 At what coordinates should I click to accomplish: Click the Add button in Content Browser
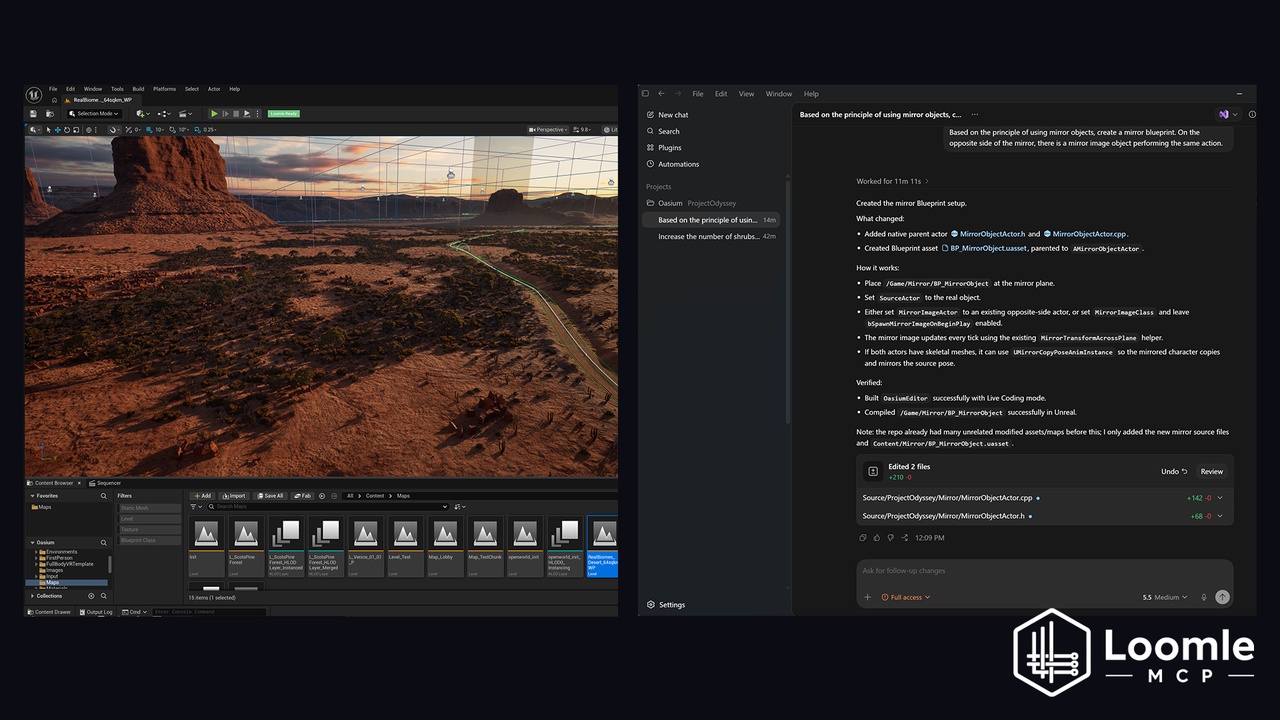[203, 496]
